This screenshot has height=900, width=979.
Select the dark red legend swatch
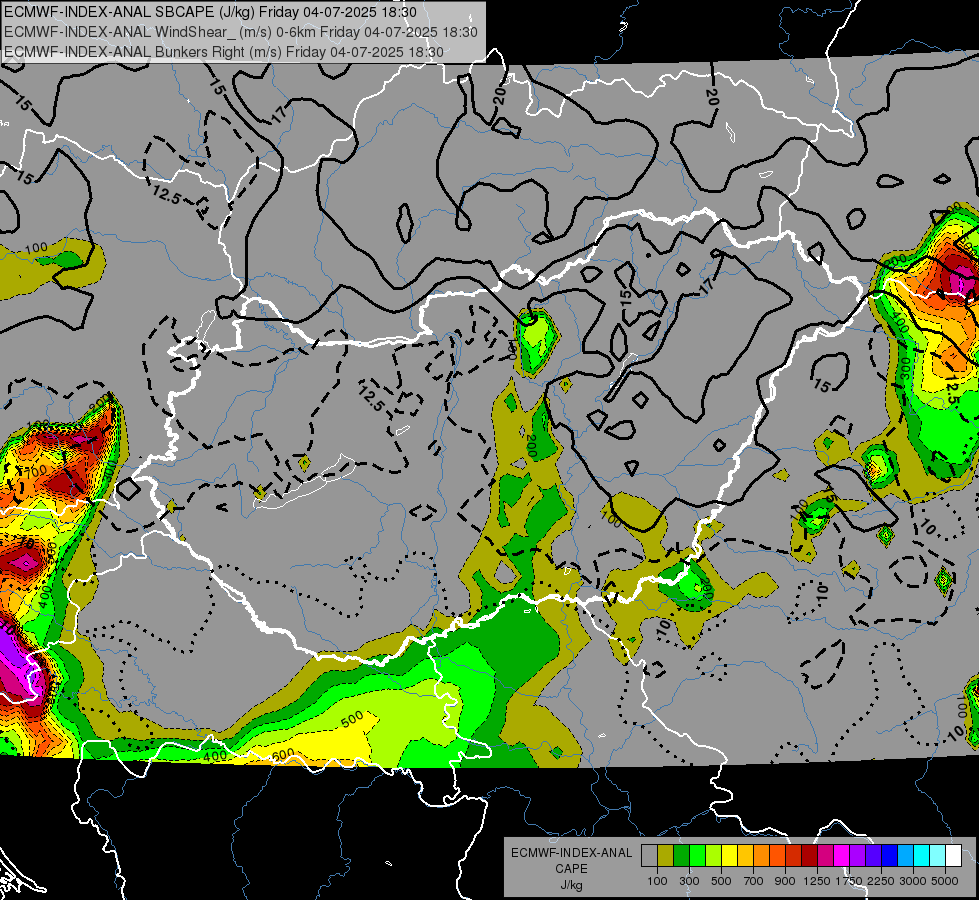(x=810, y=855)
